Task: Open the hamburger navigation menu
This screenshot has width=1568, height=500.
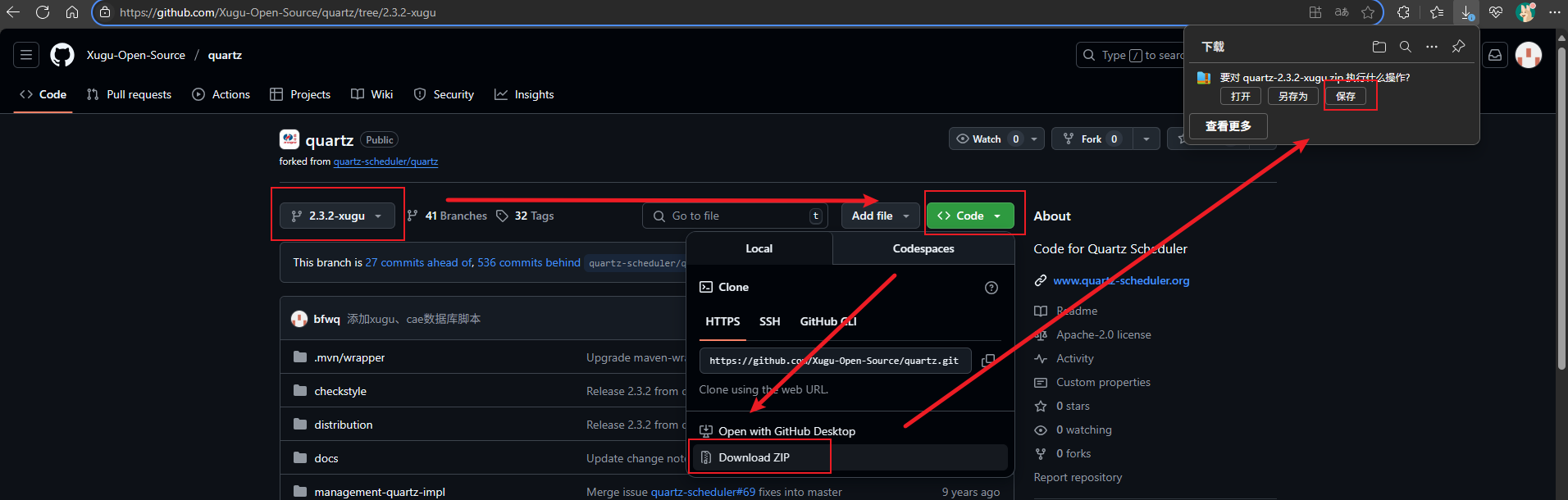Action: pyautogui.click(x=26, y=55)
